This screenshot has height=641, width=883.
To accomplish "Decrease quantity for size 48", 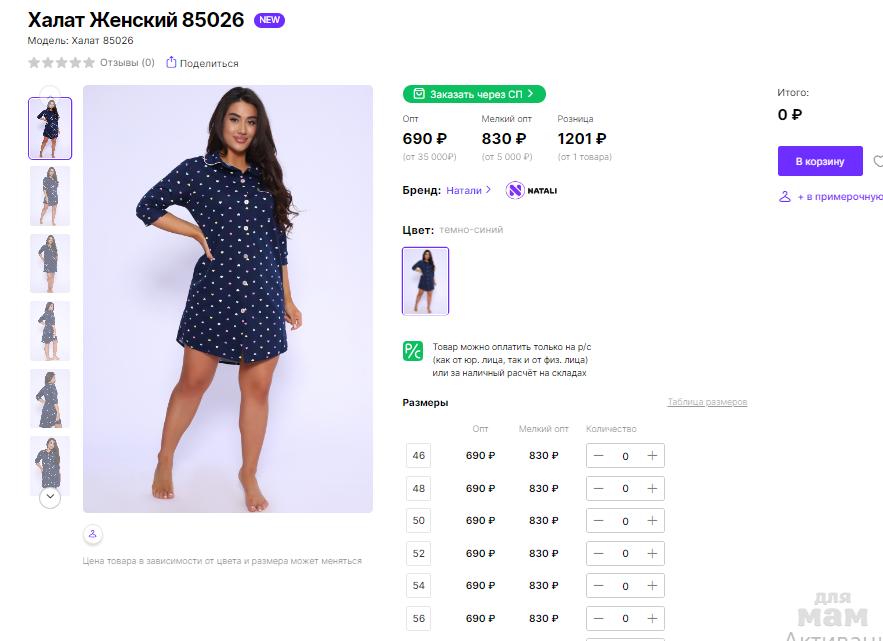I will [598, 489].
